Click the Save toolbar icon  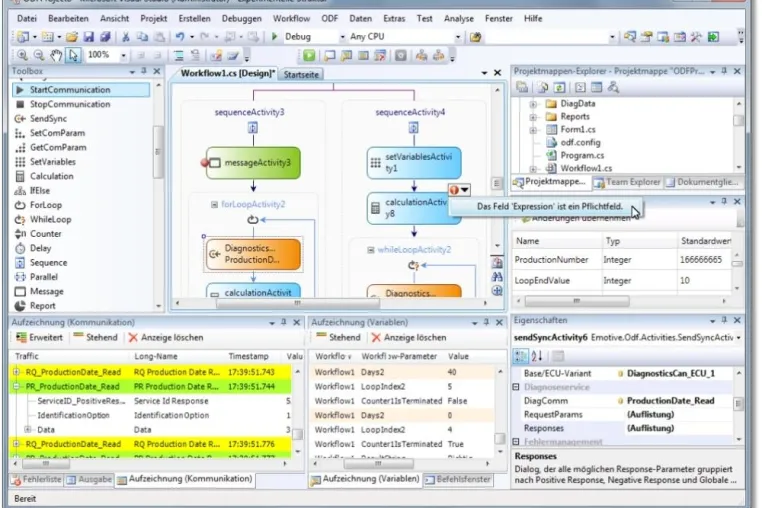point(88,37)
